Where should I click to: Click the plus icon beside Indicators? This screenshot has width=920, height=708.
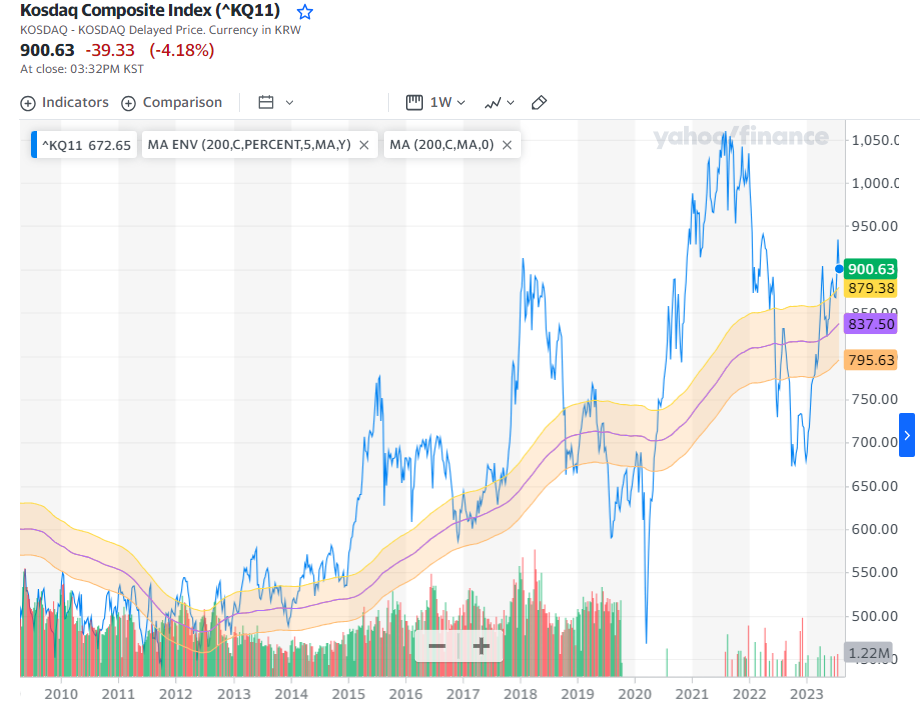28,103
